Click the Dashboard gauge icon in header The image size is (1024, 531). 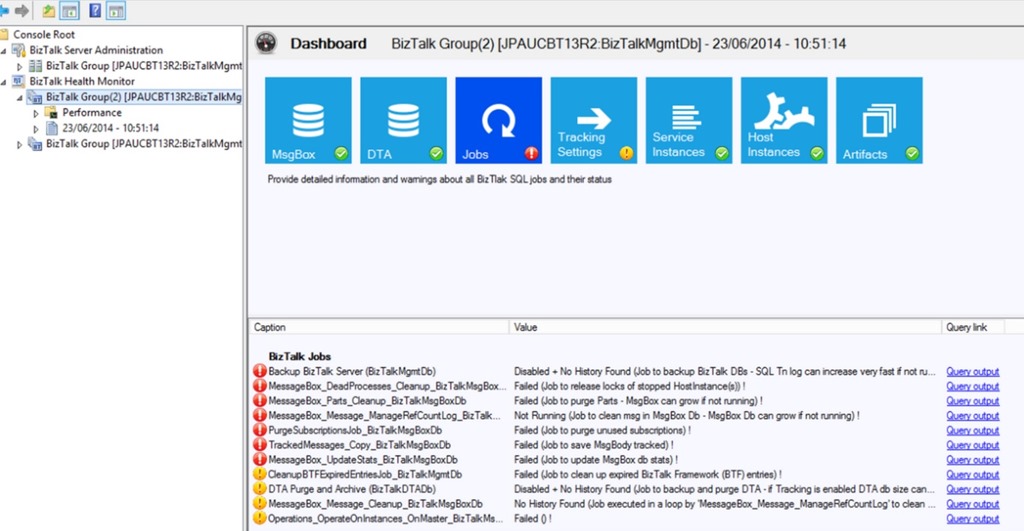coord(266,43)
